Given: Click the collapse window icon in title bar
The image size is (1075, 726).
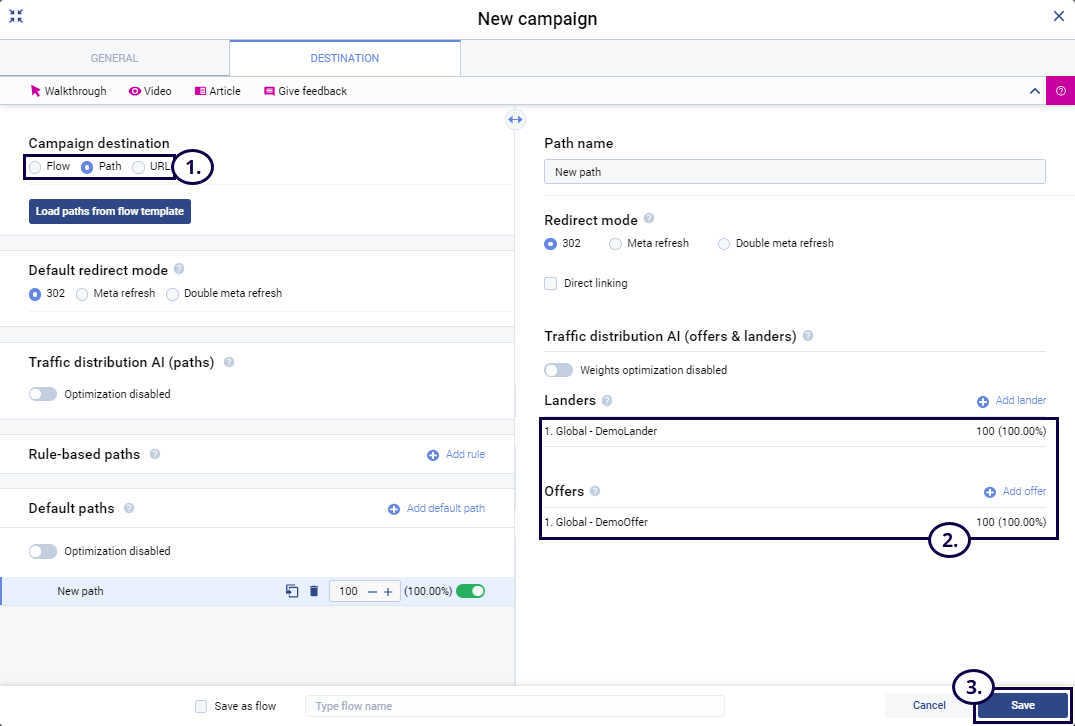Looking at the screenshot, I should click(x=16, y=17).
